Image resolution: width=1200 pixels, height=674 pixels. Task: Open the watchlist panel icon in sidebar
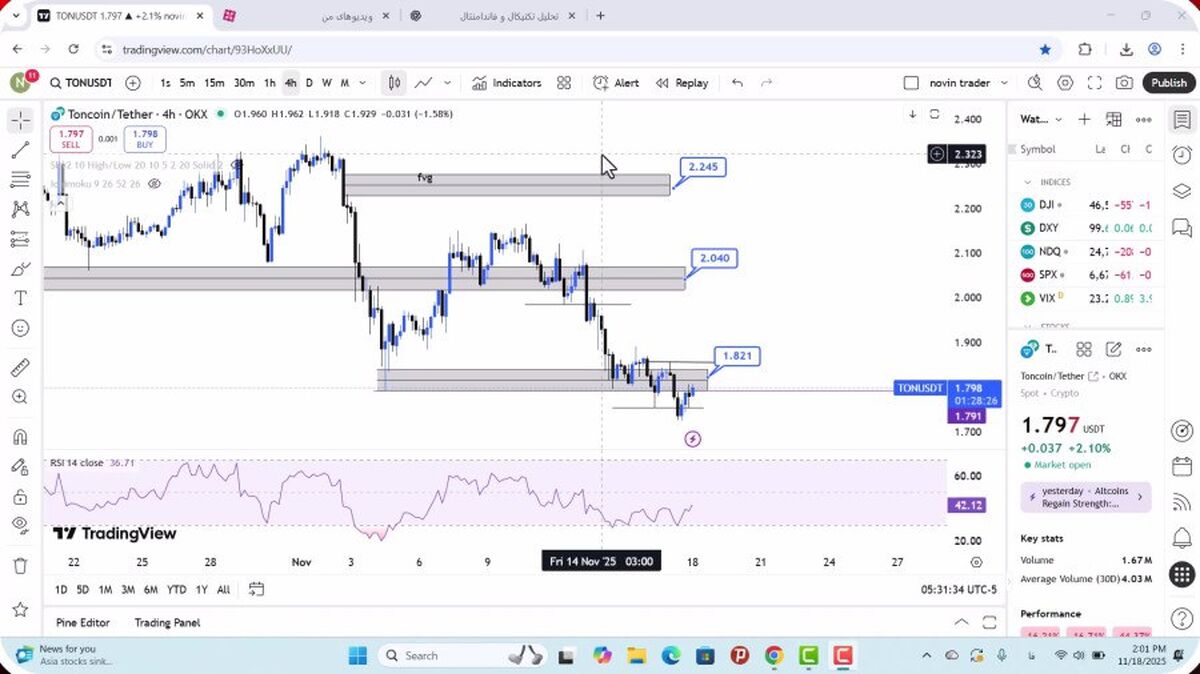[1181, 120]
